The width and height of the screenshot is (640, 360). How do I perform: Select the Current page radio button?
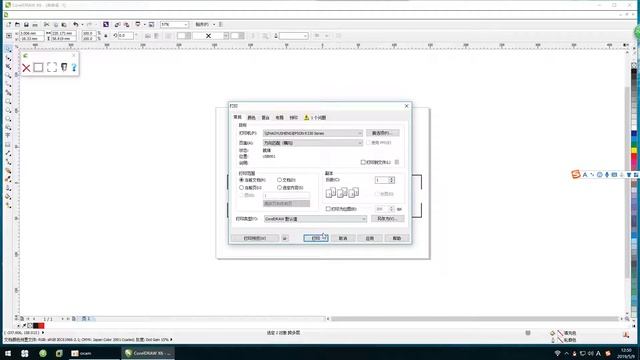pyautogui.click(x=242, y=188)
